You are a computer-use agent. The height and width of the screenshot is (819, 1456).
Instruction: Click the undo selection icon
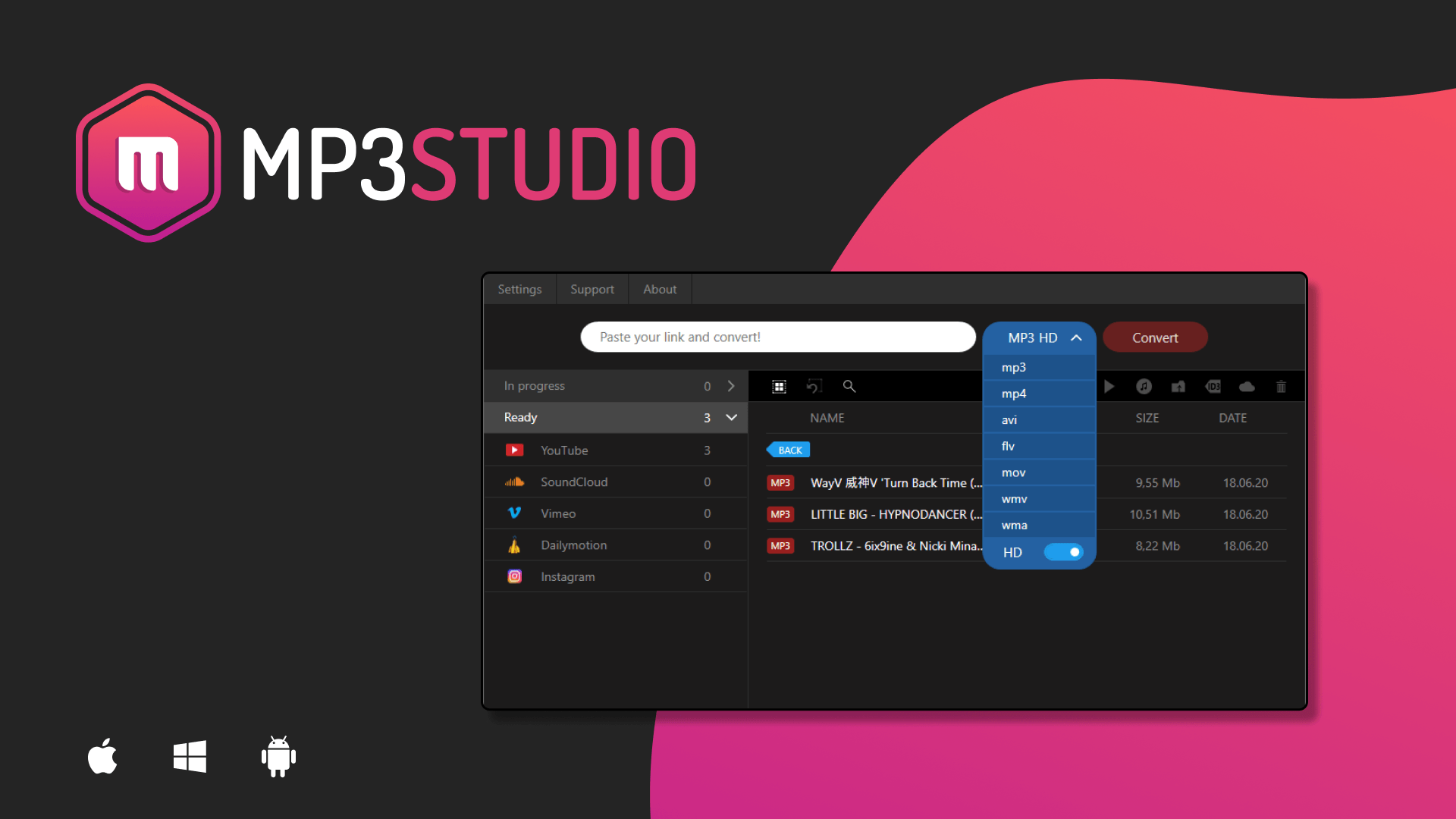pyautogui.click(x=814, y=387)
